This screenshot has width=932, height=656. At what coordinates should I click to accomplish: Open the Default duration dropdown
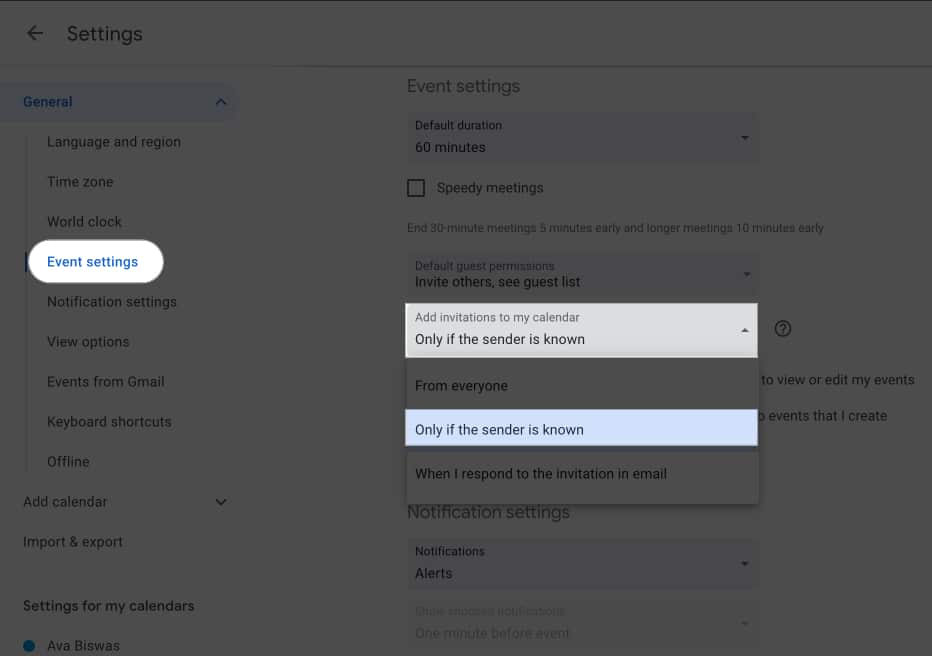pyautogui.click(x=582, y=137)
